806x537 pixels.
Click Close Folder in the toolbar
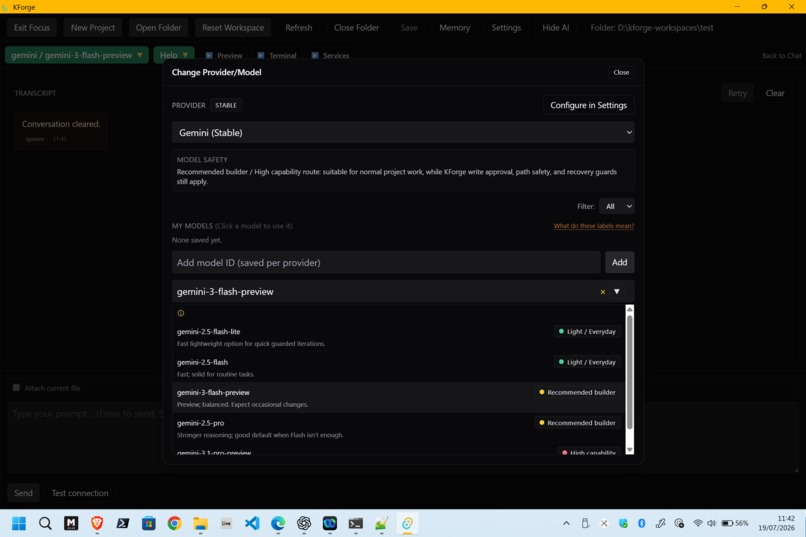356,28
